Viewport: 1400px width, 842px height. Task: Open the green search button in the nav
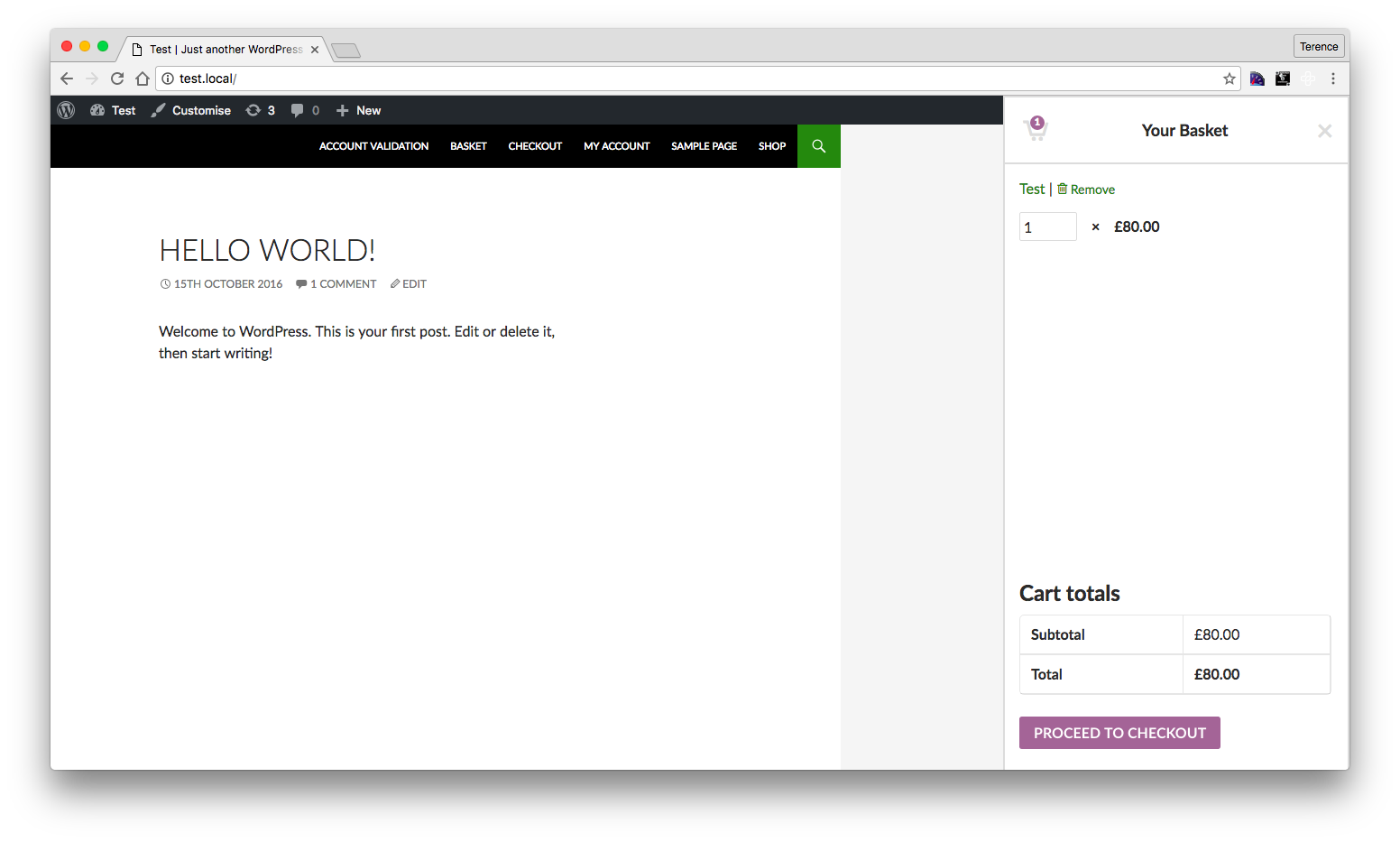click(x=819, y=146)
